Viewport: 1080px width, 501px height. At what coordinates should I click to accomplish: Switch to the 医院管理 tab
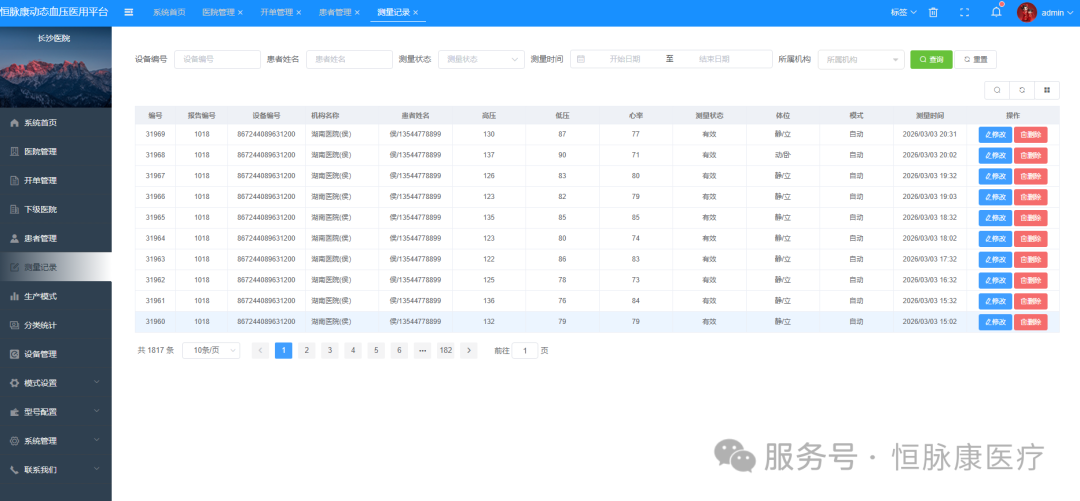point(219,12)
